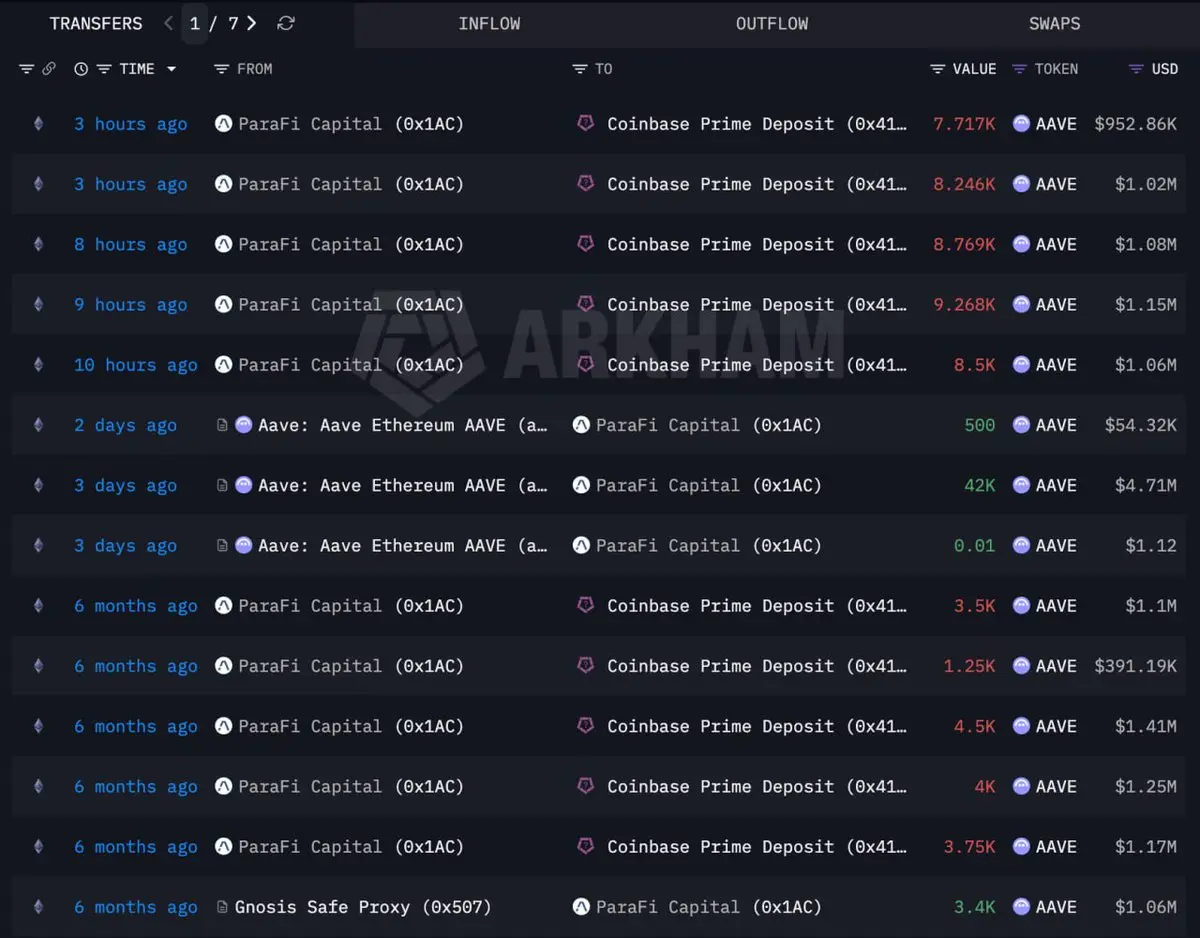This screenshot has height=938, width=1200.
Task: Click AAVE token label in $4.71M row
Action: 1056,485
